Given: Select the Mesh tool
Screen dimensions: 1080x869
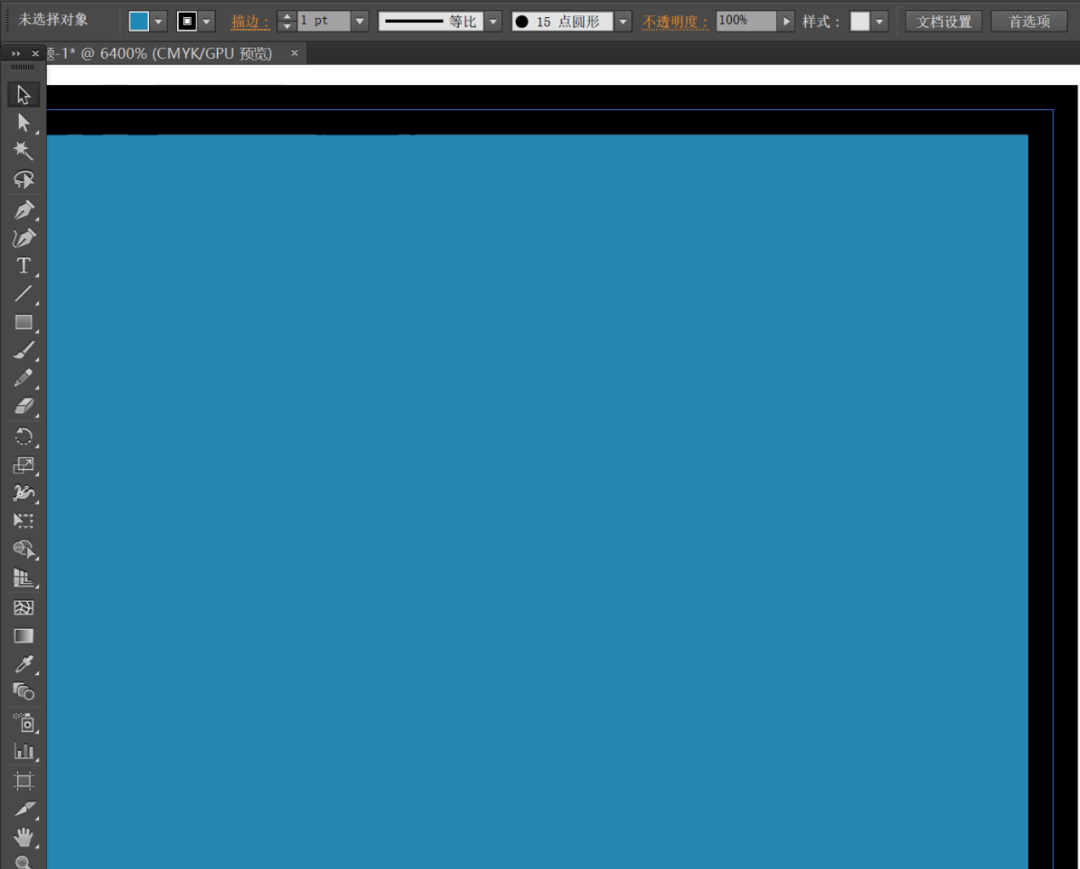Looking at the screenshot, I should [x=23, y=608].
